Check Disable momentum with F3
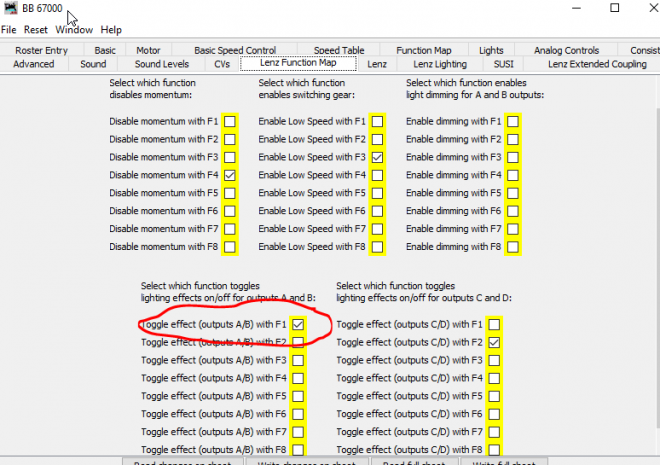 tap(230, 157)
